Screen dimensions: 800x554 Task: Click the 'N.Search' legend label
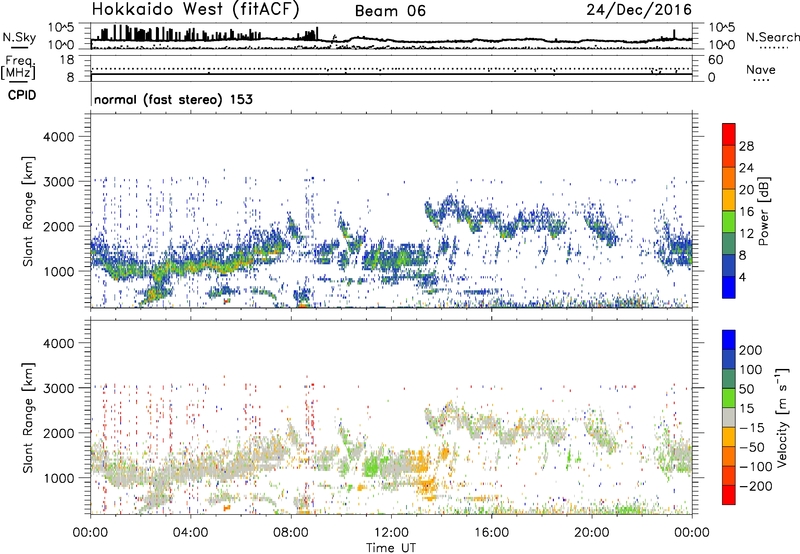772,37
